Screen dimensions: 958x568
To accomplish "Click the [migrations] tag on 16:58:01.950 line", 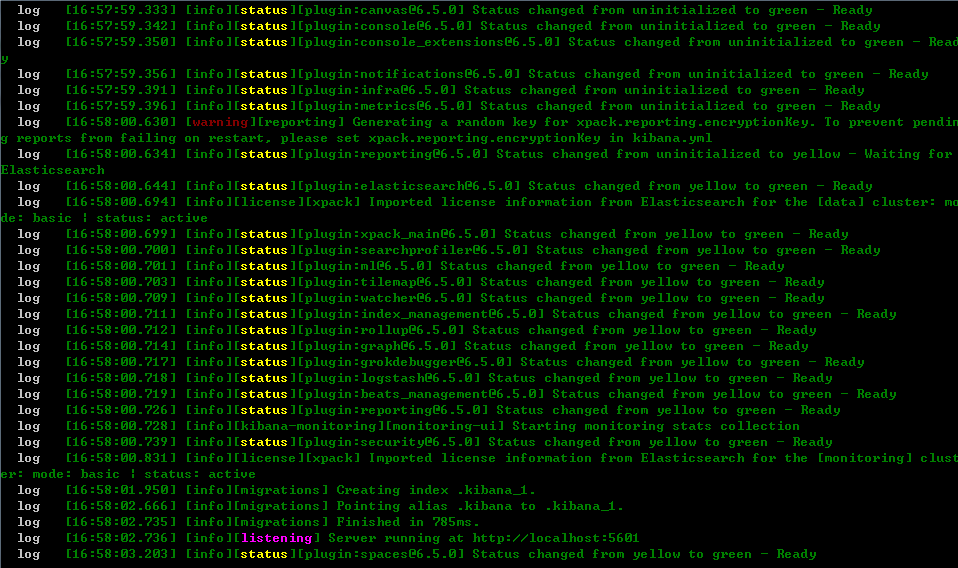I will point(281,490).
